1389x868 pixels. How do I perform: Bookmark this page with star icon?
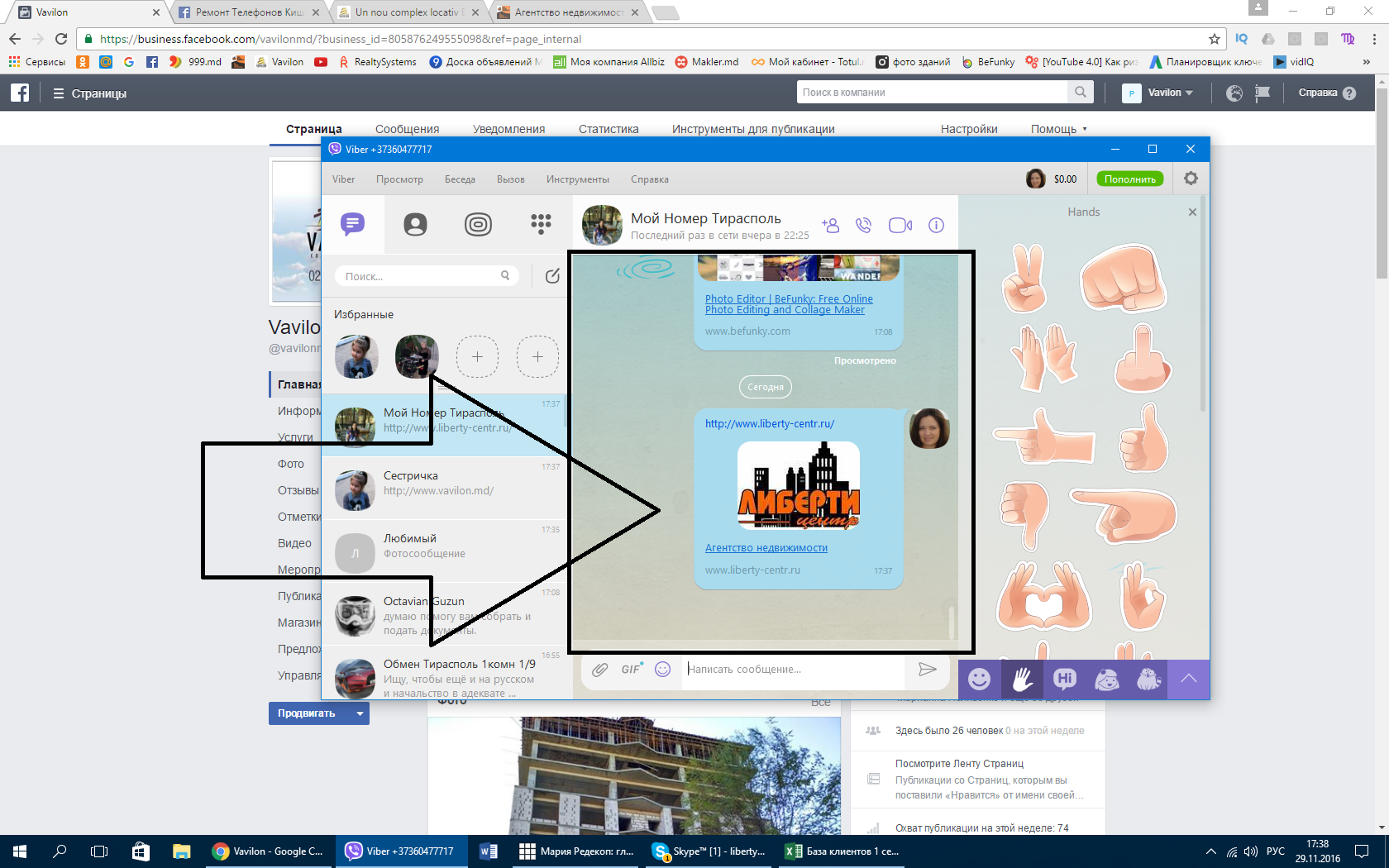click(x=1214, y=39)
